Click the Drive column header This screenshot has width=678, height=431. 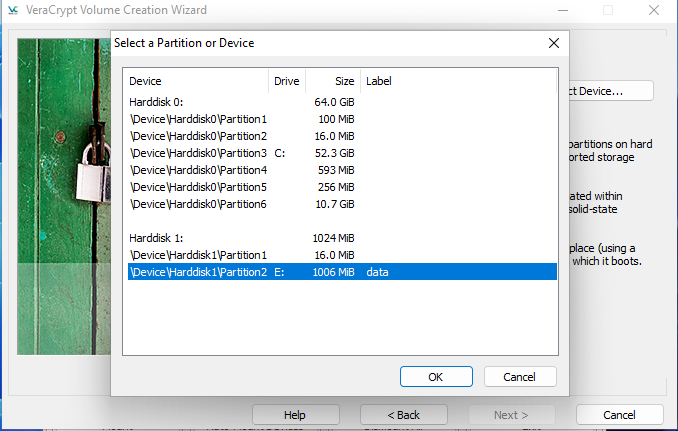[x=287, y=81]
